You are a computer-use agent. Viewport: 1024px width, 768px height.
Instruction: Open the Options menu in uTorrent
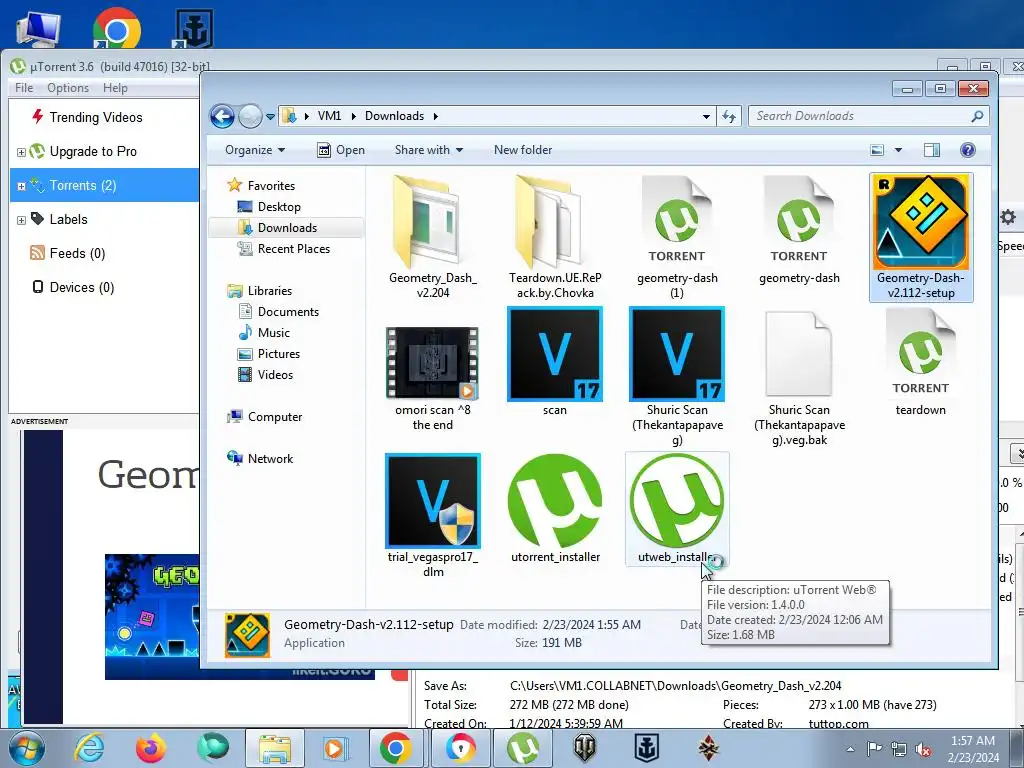(x=67, y=88)
